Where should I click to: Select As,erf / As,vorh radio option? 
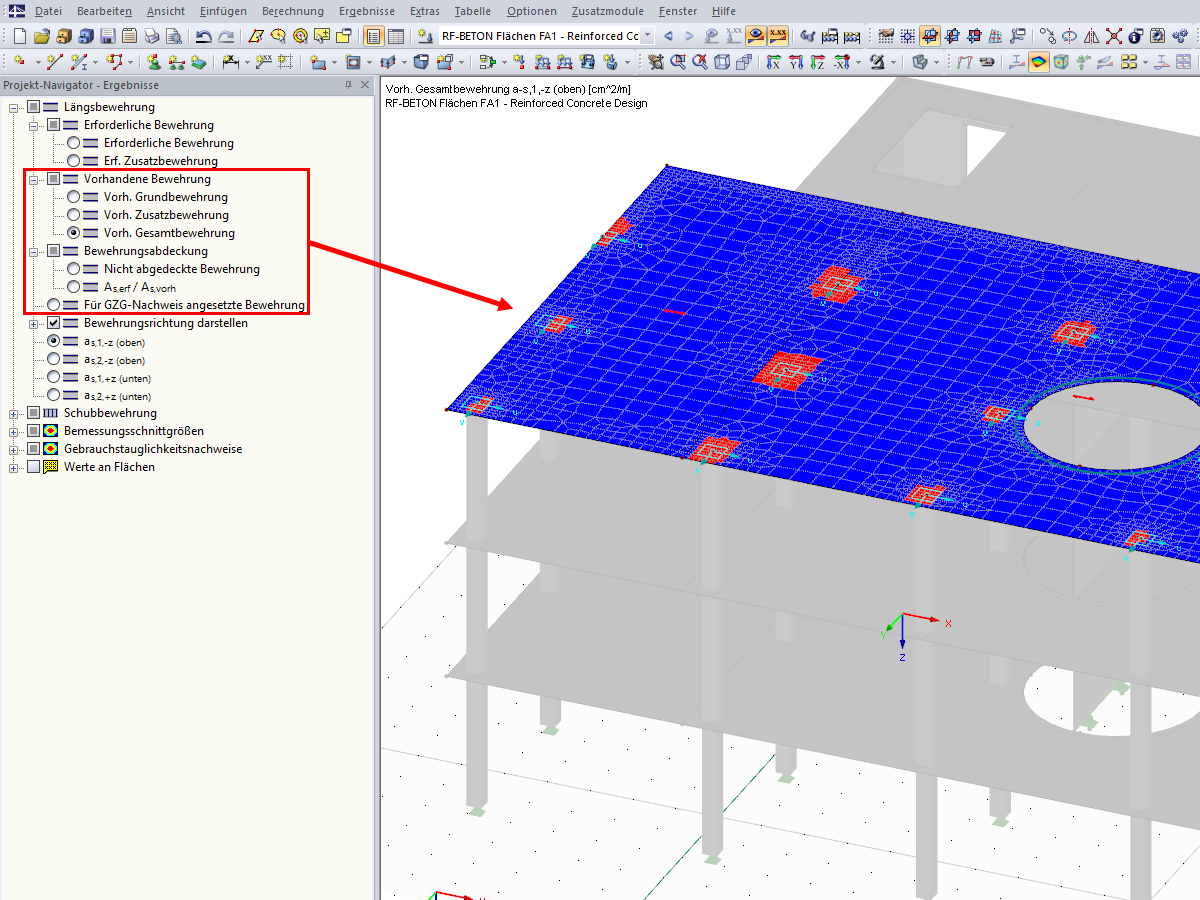click(73, 287)
